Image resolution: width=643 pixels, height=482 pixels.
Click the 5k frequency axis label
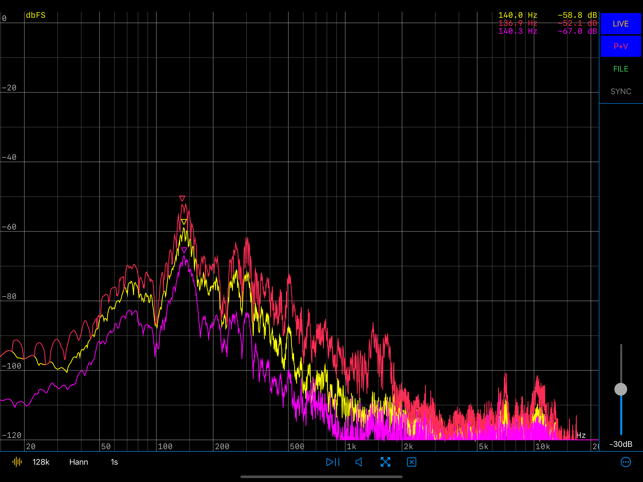point(483,446)
